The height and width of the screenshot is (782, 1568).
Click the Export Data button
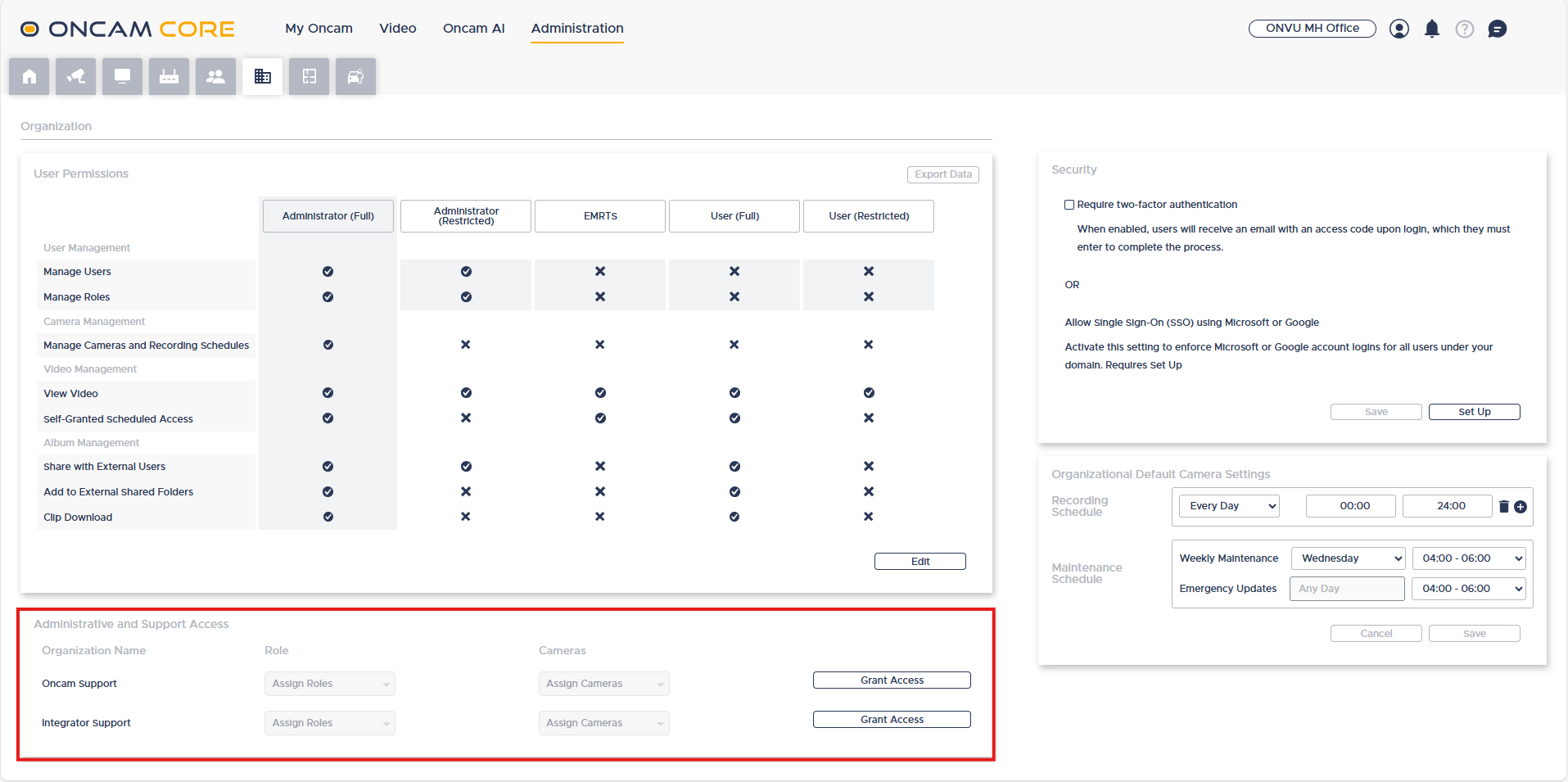tap(943, 174)
